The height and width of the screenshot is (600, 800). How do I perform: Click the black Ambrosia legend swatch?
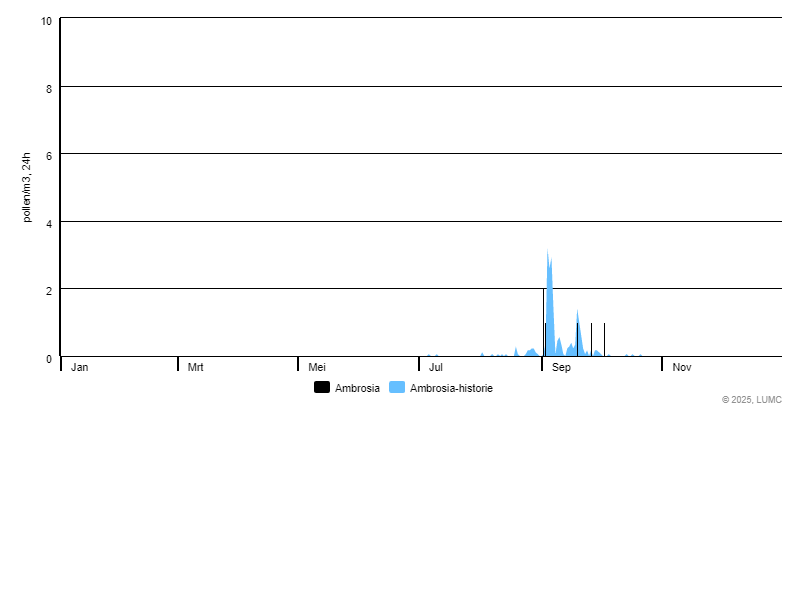point(322,388)
